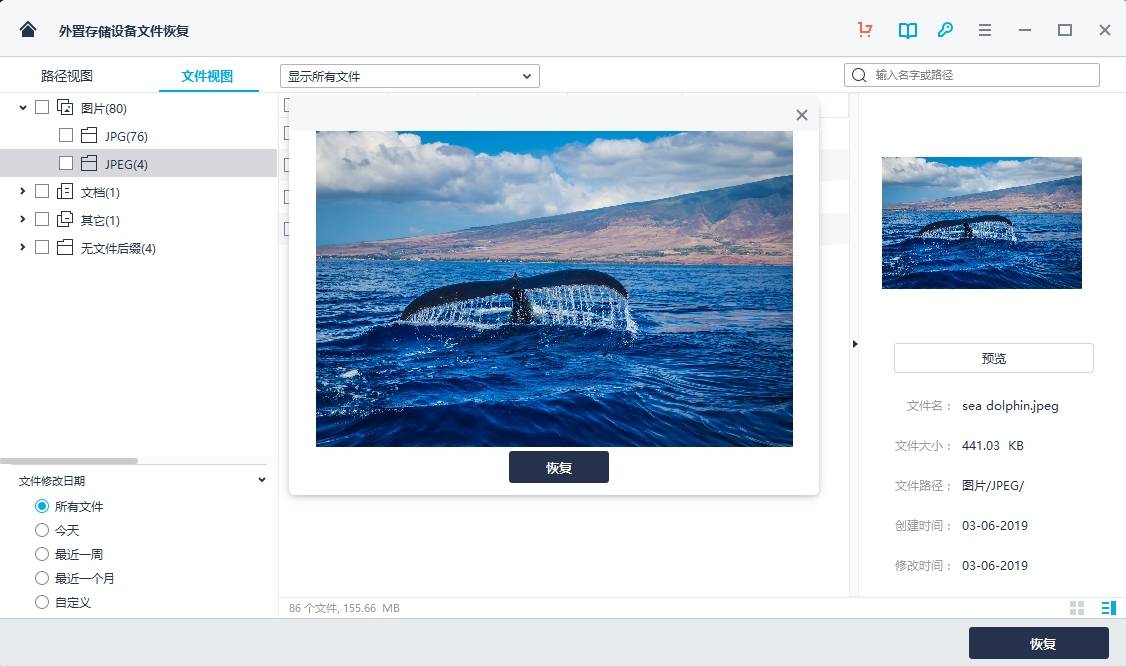Close the image preview popup

[802, 115]
